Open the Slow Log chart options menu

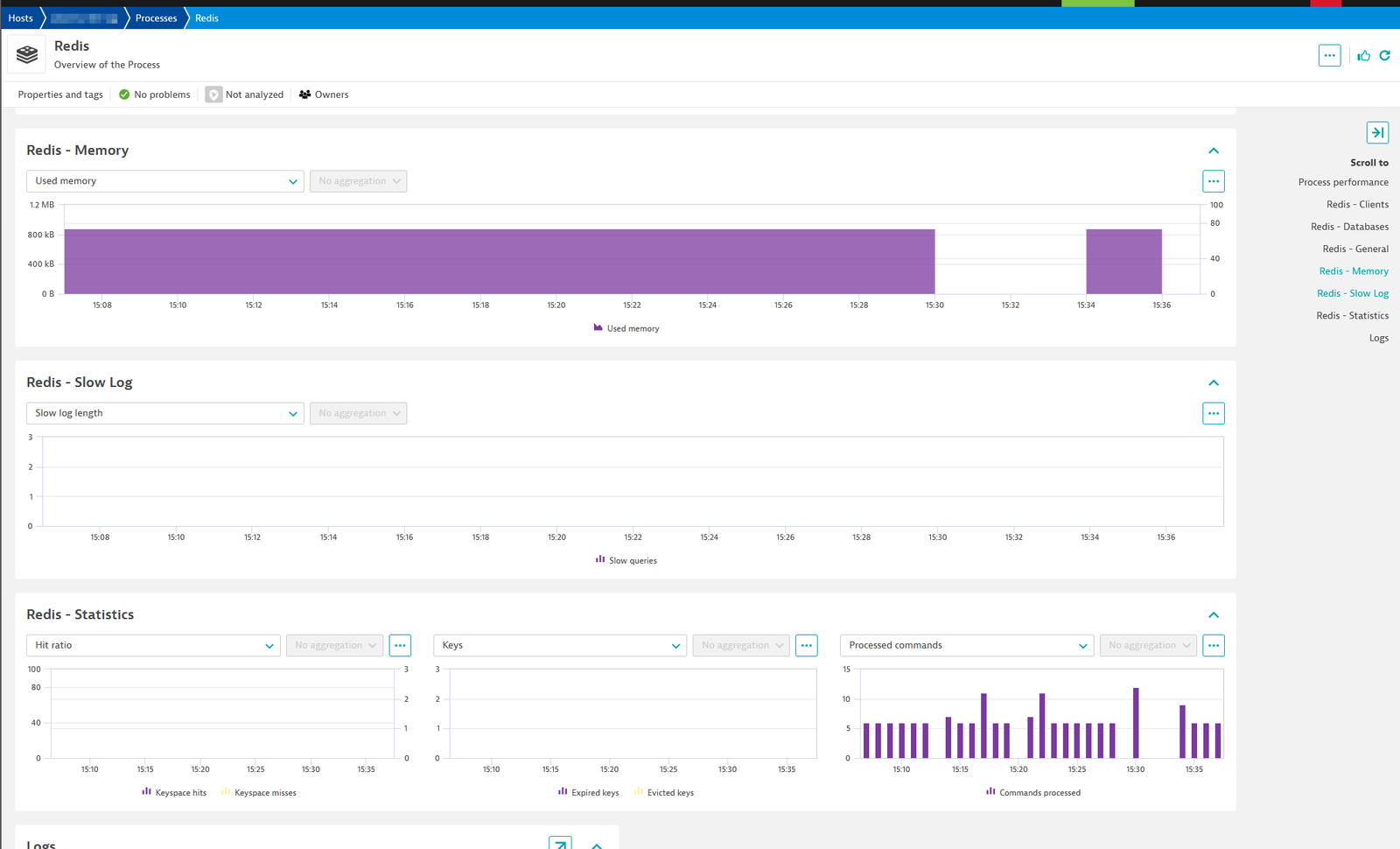click(1213, 413)
